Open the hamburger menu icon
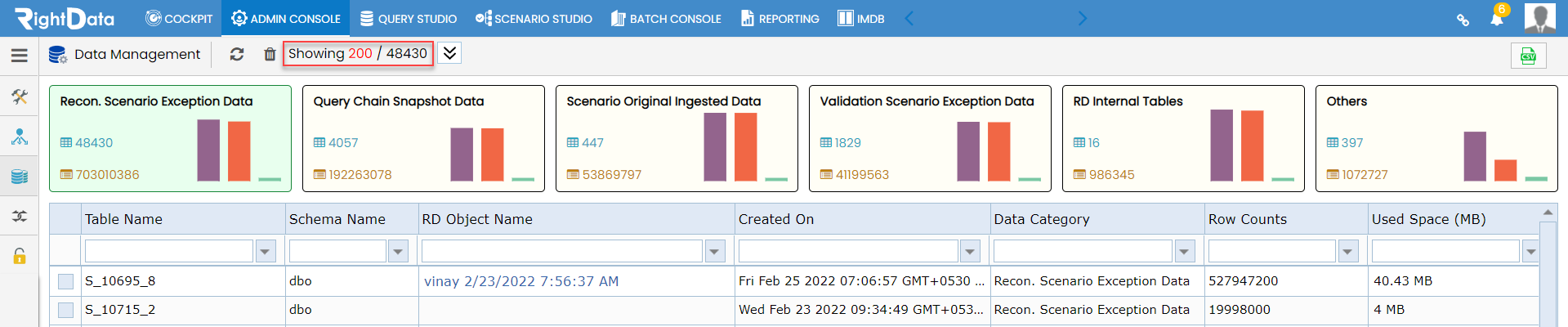1568x327 pixels. [x=20, y=55]
